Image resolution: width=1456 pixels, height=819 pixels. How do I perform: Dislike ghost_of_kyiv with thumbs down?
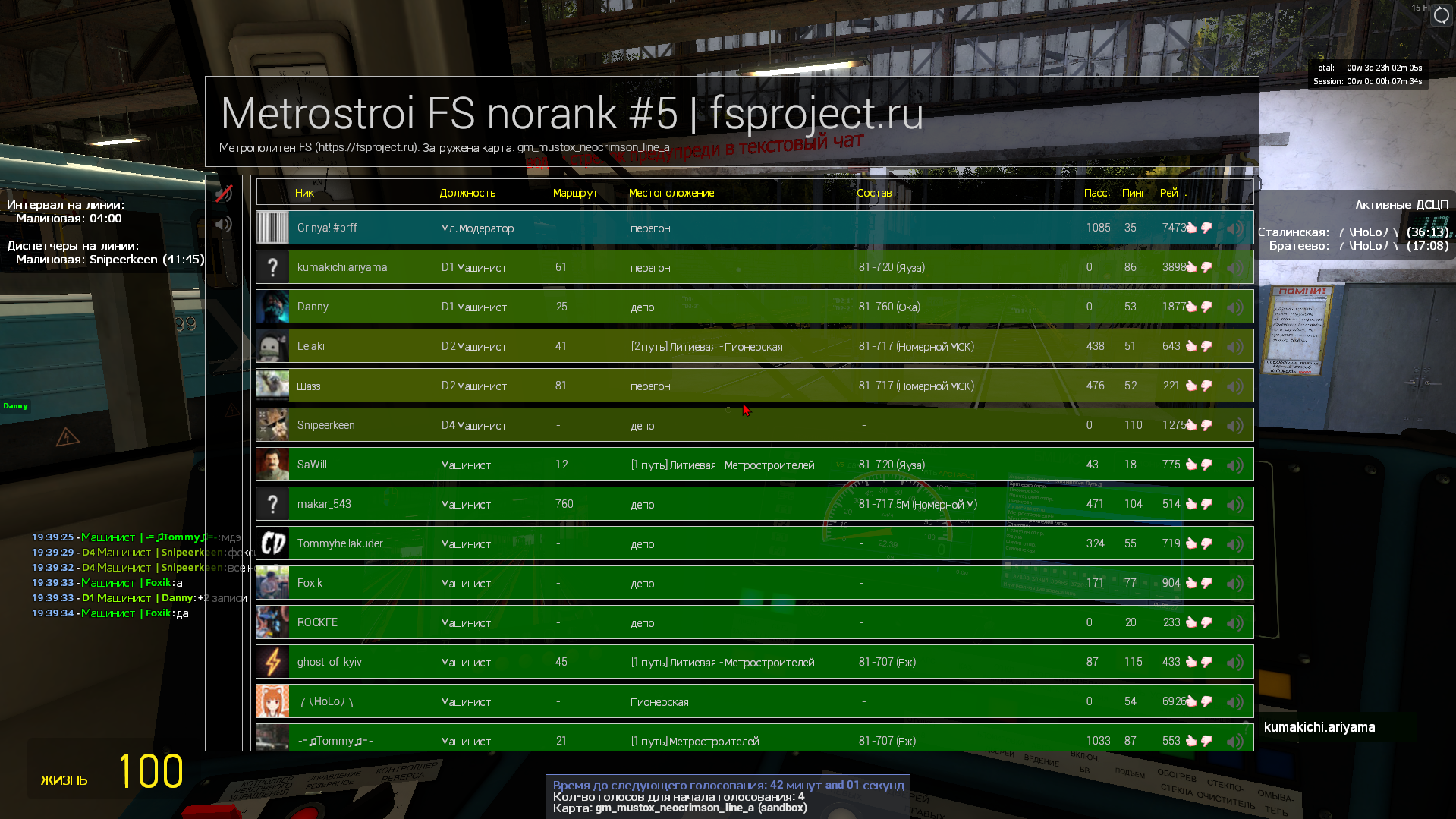(x=1206, y=662)
